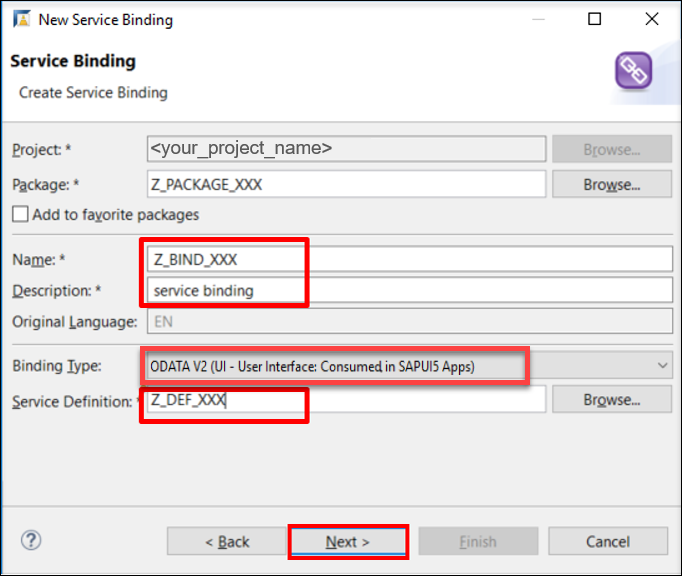Click the Next button

pos(348,542)
